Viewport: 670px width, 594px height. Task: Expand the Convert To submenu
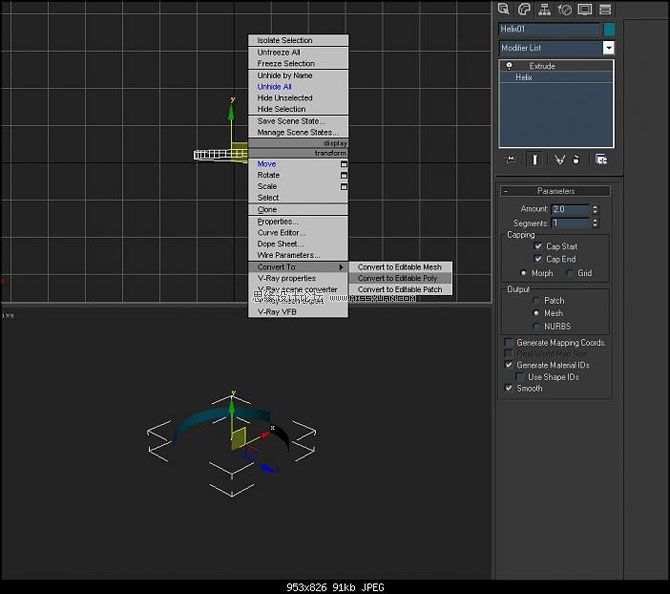pyautogui.click(x=298, y=267)
